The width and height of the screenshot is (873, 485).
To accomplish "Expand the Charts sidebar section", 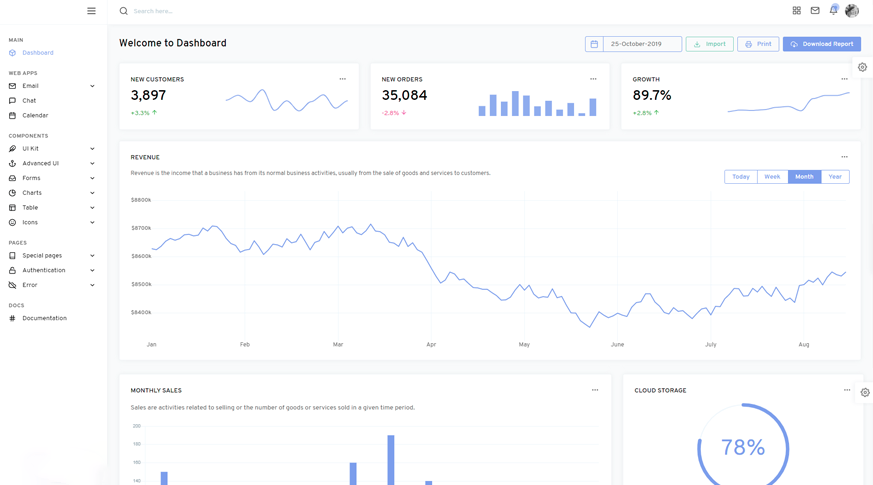I will [x=52, y=193].
